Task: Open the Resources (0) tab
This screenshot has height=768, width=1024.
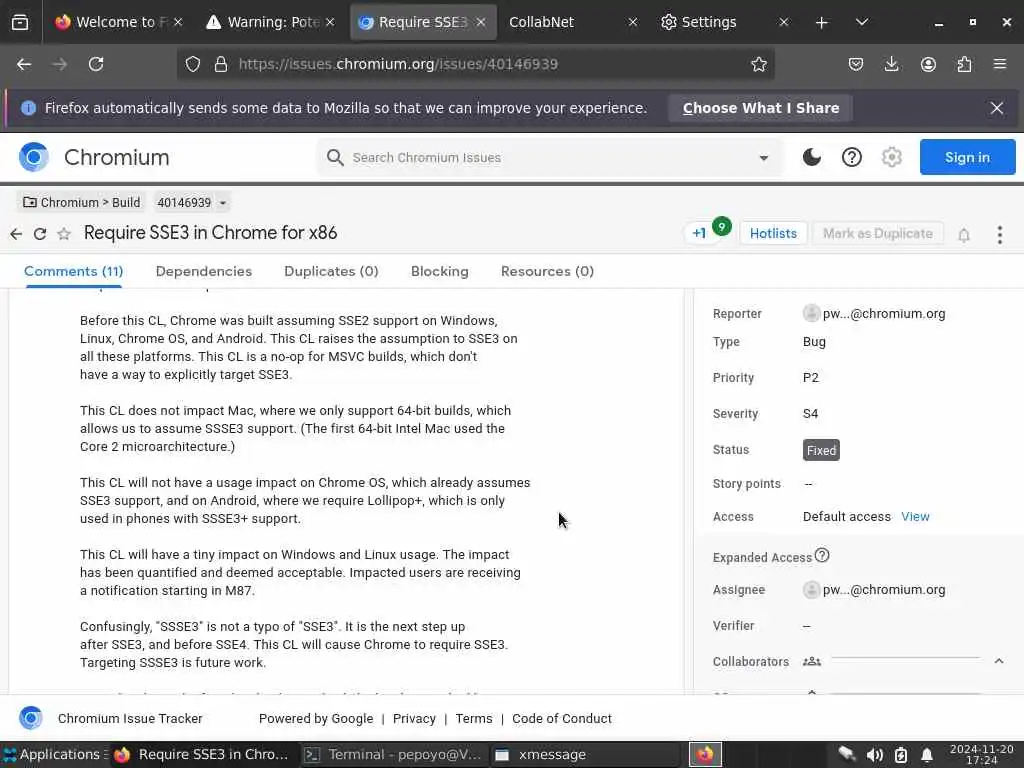Action: (547, 272)
